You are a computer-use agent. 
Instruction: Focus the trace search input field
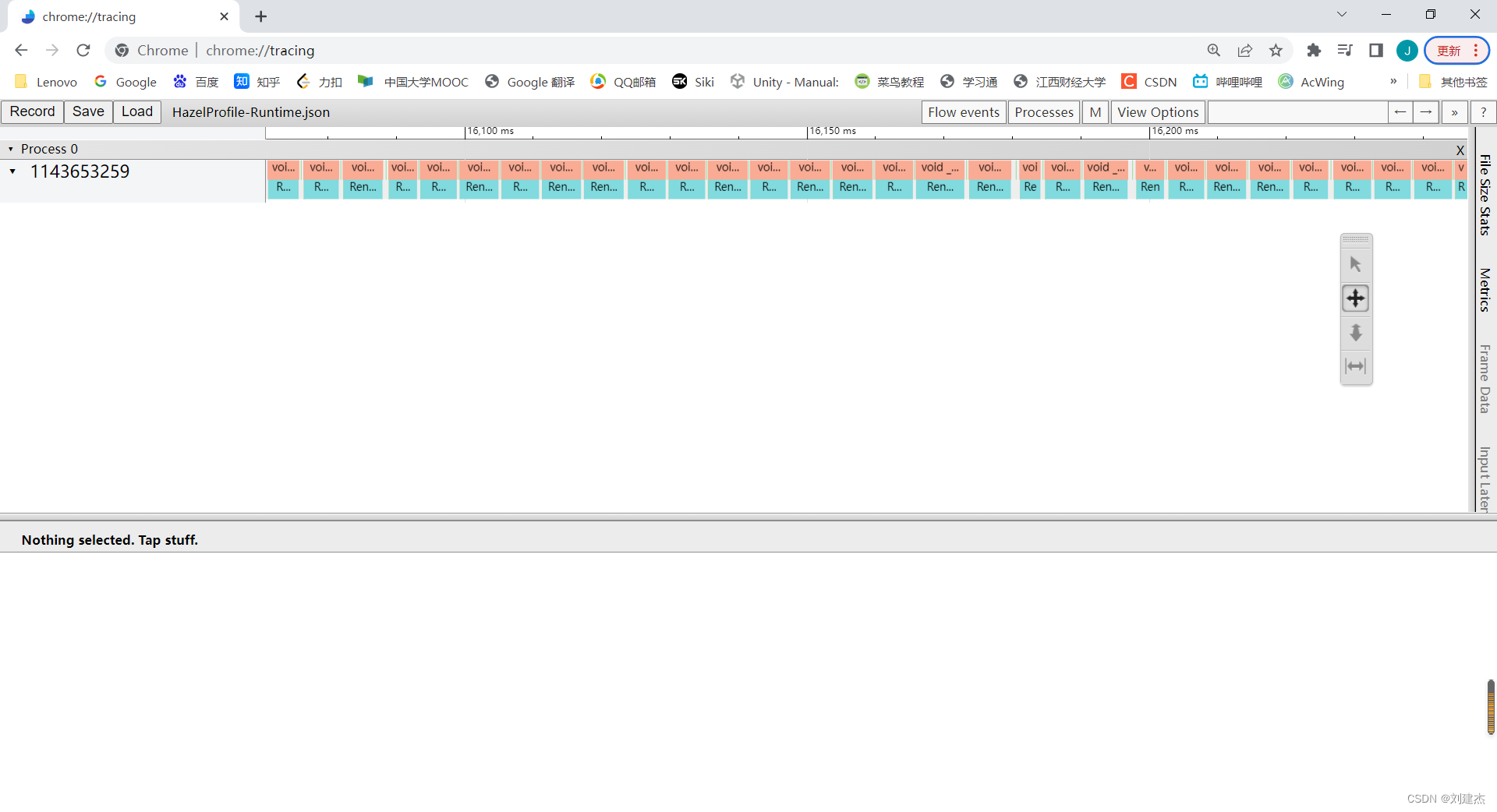[x=1297, y=112]
